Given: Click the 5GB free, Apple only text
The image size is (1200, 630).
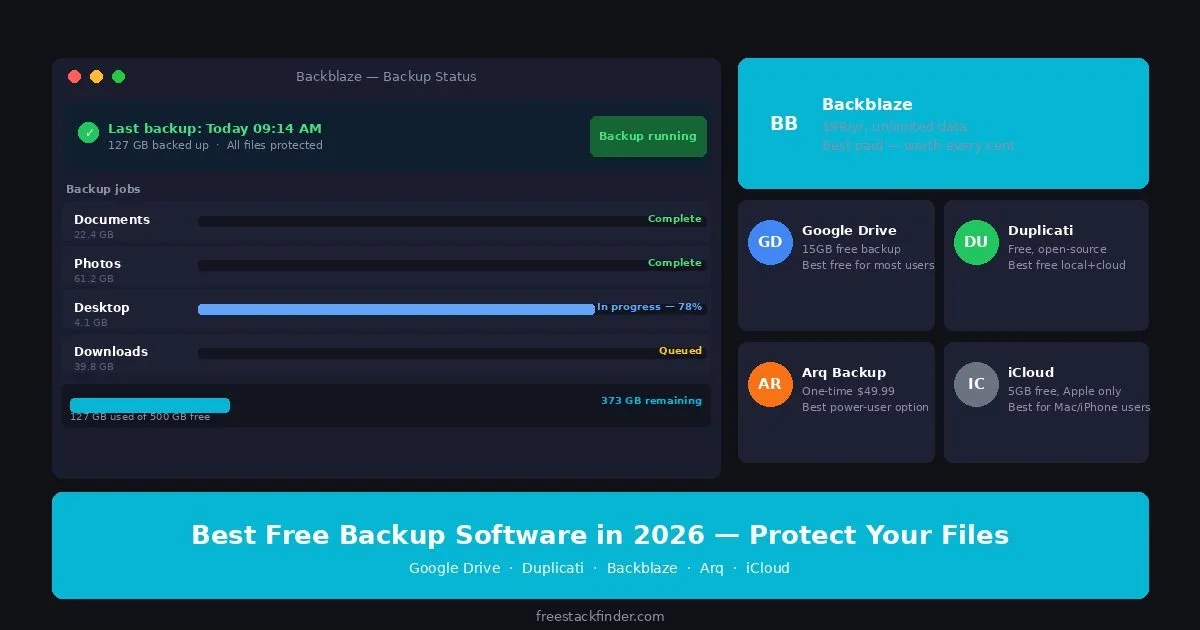Looking at the screenshot, I should pos(1065,391).
